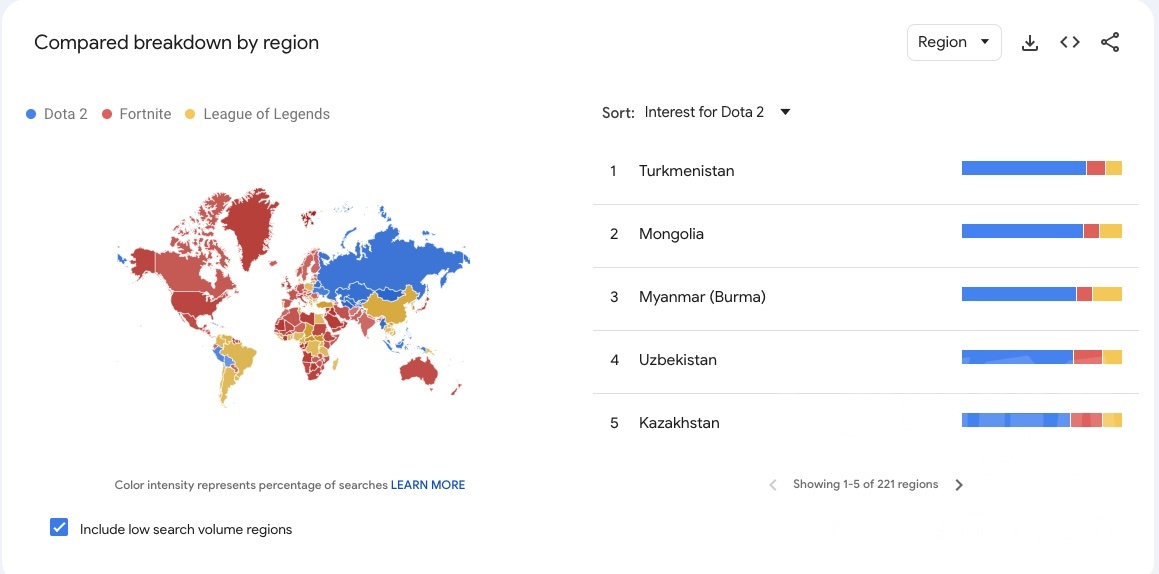
Task: Select Mongolia in region list
Action: 671,234
